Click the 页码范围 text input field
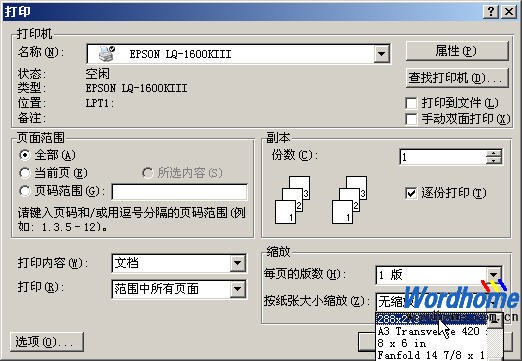The height and width of the screenshot is (361, 522). (179, 192)
